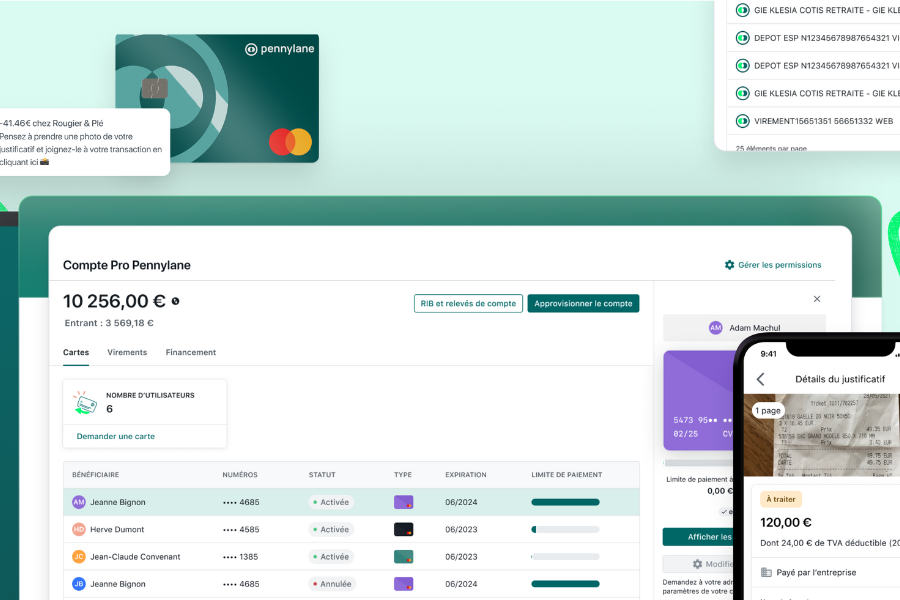Switch to the Virements tab
900x600 pixels.
127,353
